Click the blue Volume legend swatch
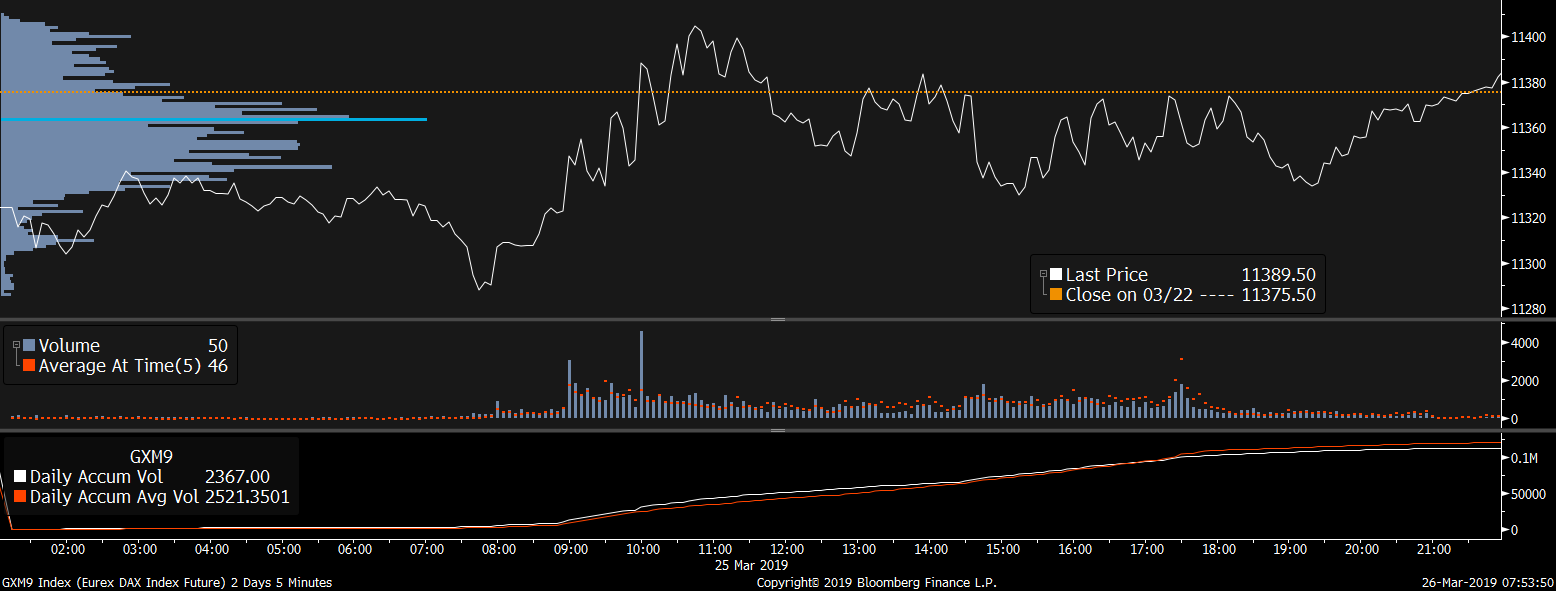The height and width of the screenshot is (591, 1556). tap(29, 346)
